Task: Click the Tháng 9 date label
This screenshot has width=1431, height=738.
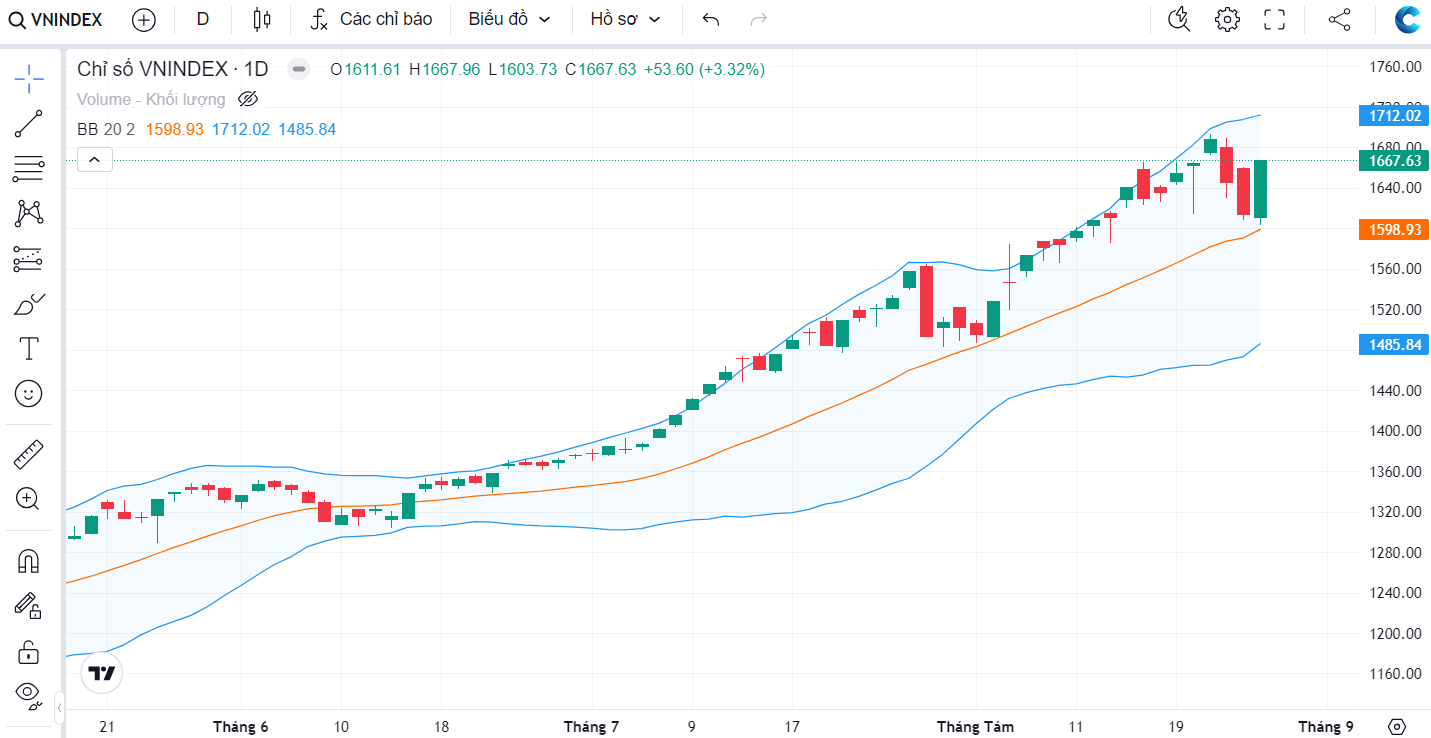Action: (1325, 727)
